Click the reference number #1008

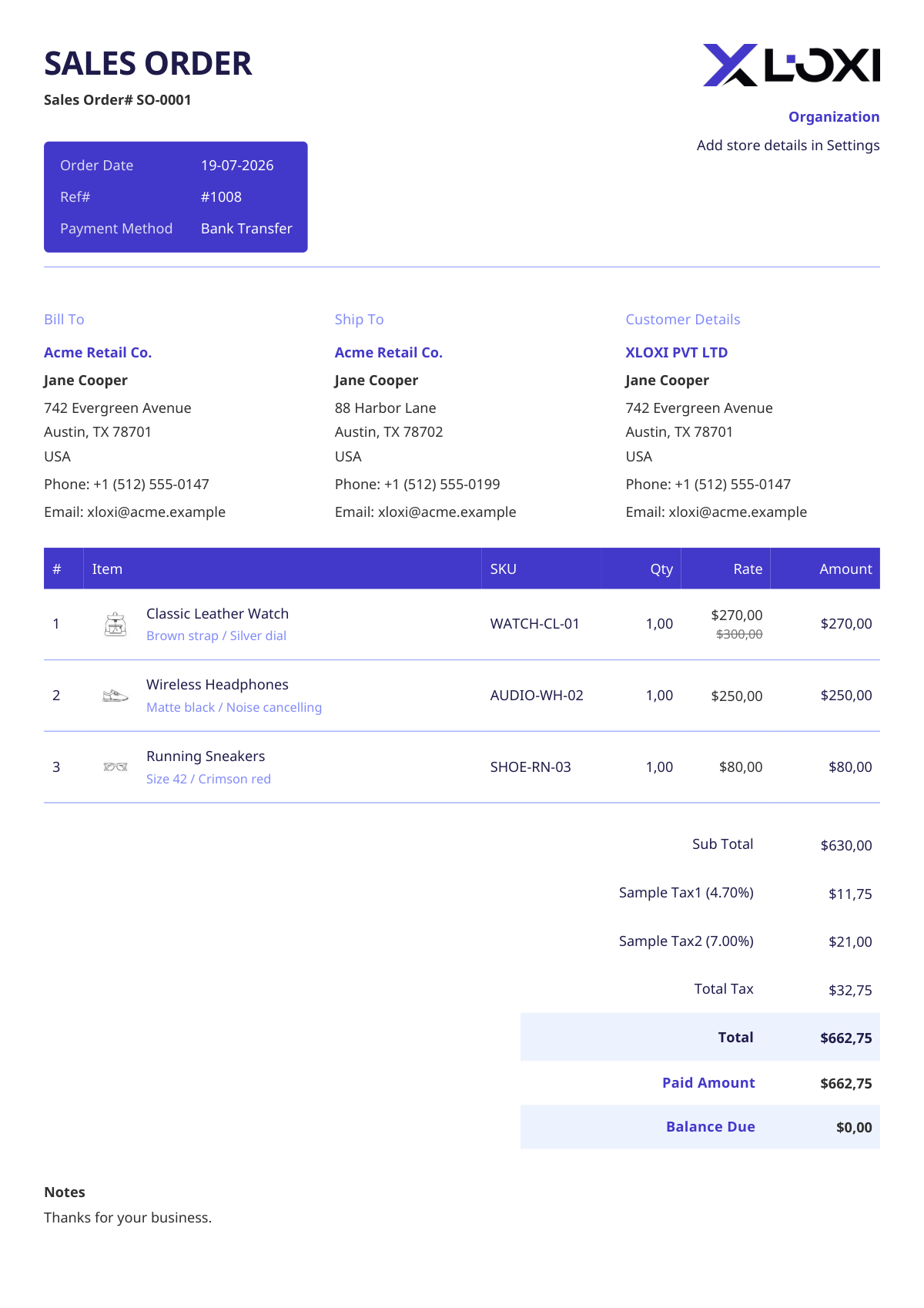[221, 196]
